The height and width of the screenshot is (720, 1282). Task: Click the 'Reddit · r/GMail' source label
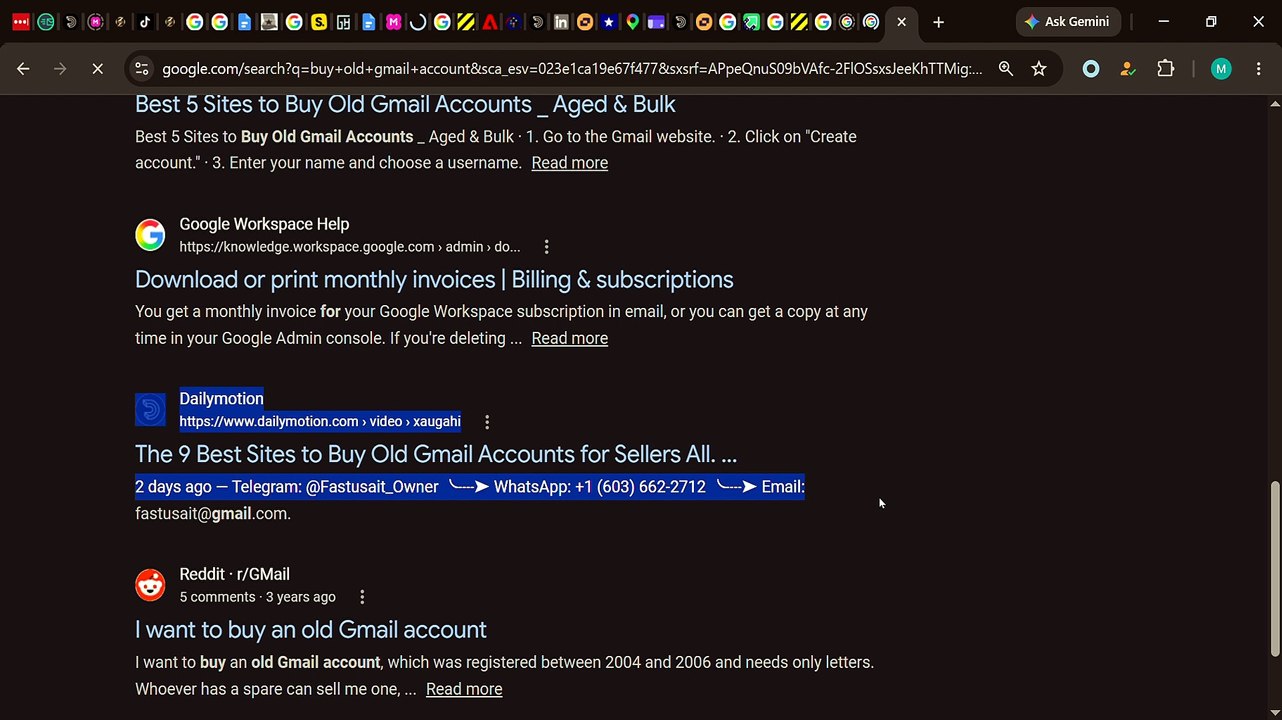[x=235, y=574]
